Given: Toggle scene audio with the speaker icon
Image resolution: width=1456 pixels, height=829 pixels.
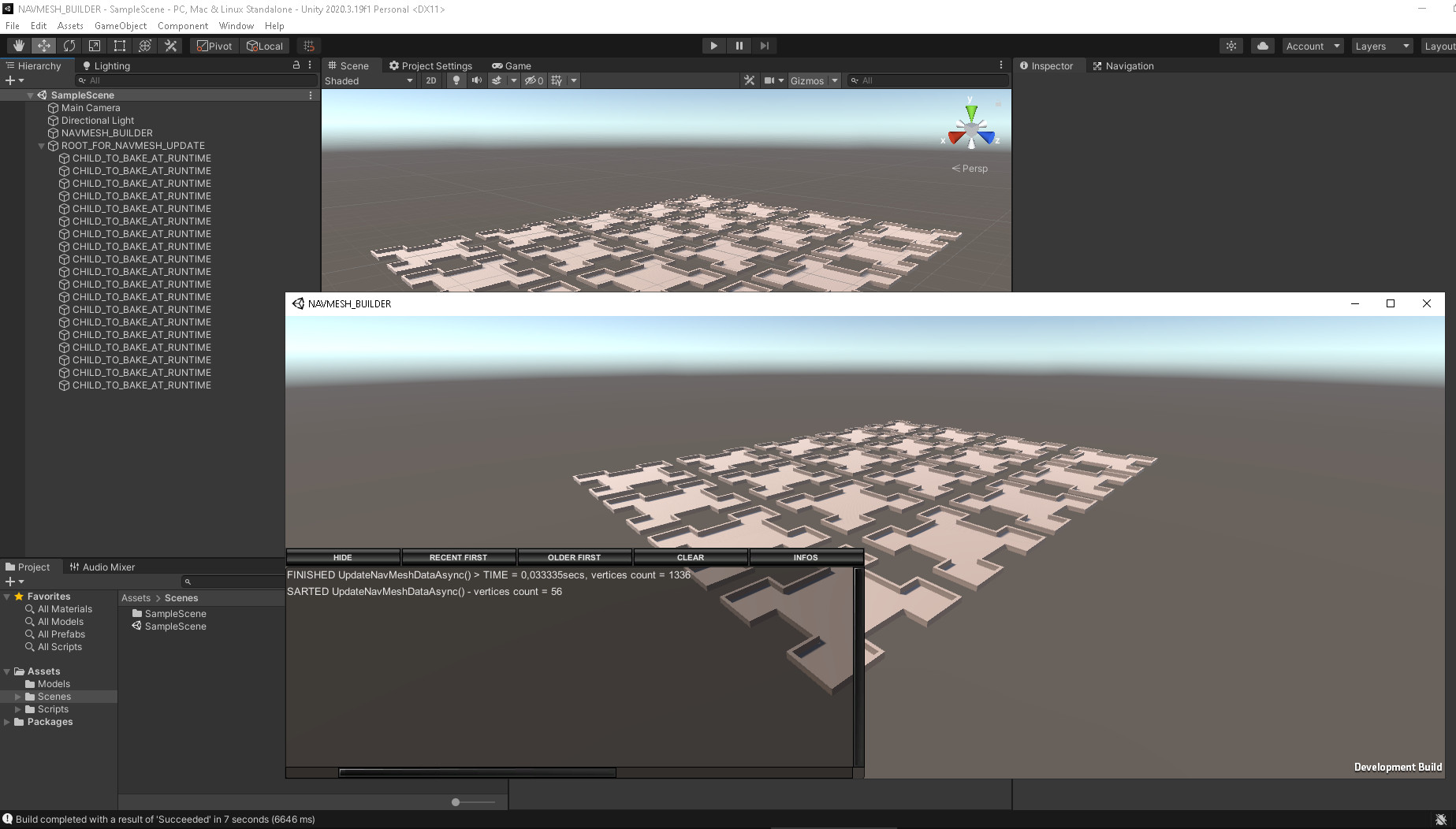Looking at the screenshot, I should pos(476,80).
